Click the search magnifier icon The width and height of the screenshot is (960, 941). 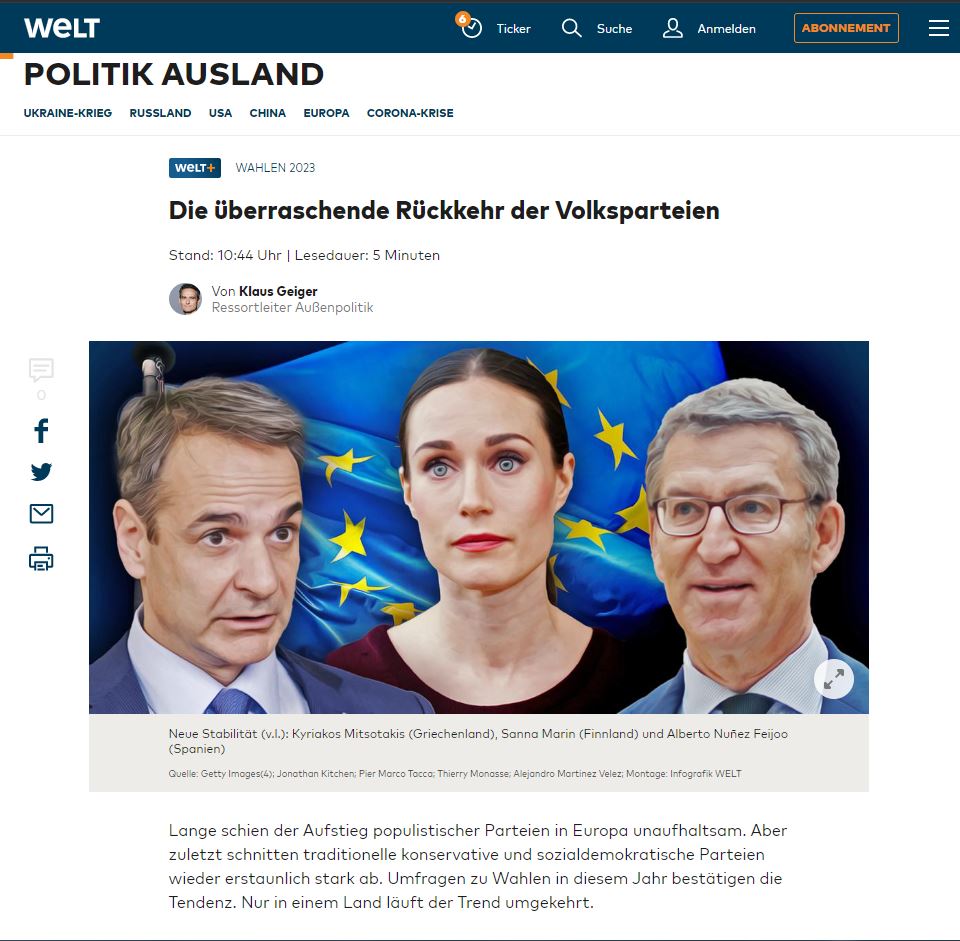[571, 28]
